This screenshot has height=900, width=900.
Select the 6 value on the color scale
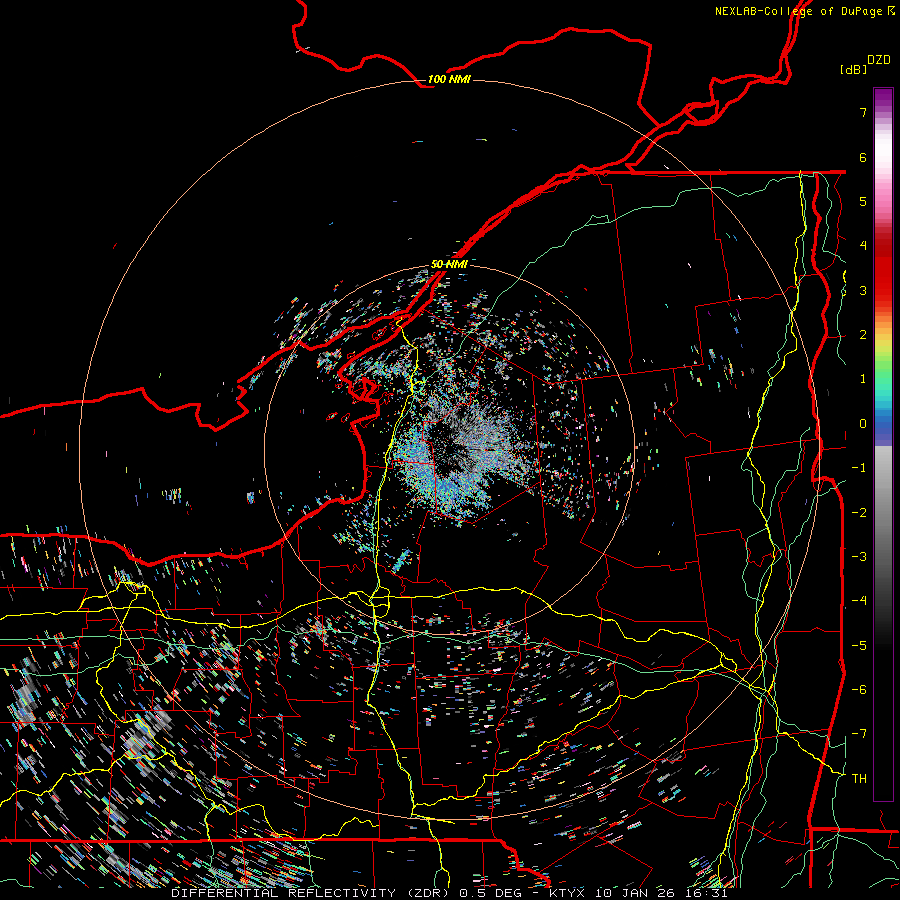click(863, 157)
